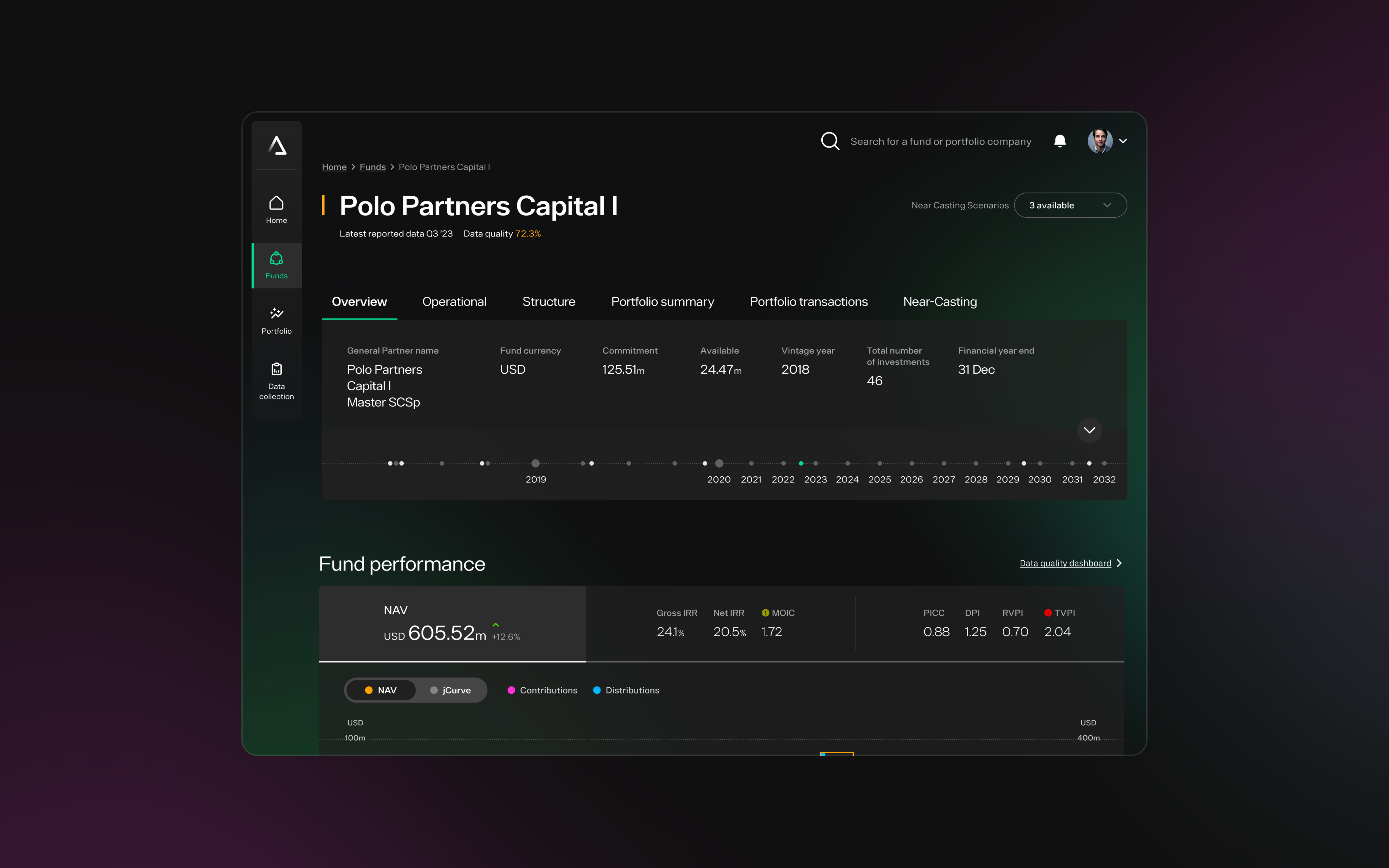The height and width of the screenshot is (868, 1389).
Task: Open the Data quality dashboard link
Action: [1065, 563]
